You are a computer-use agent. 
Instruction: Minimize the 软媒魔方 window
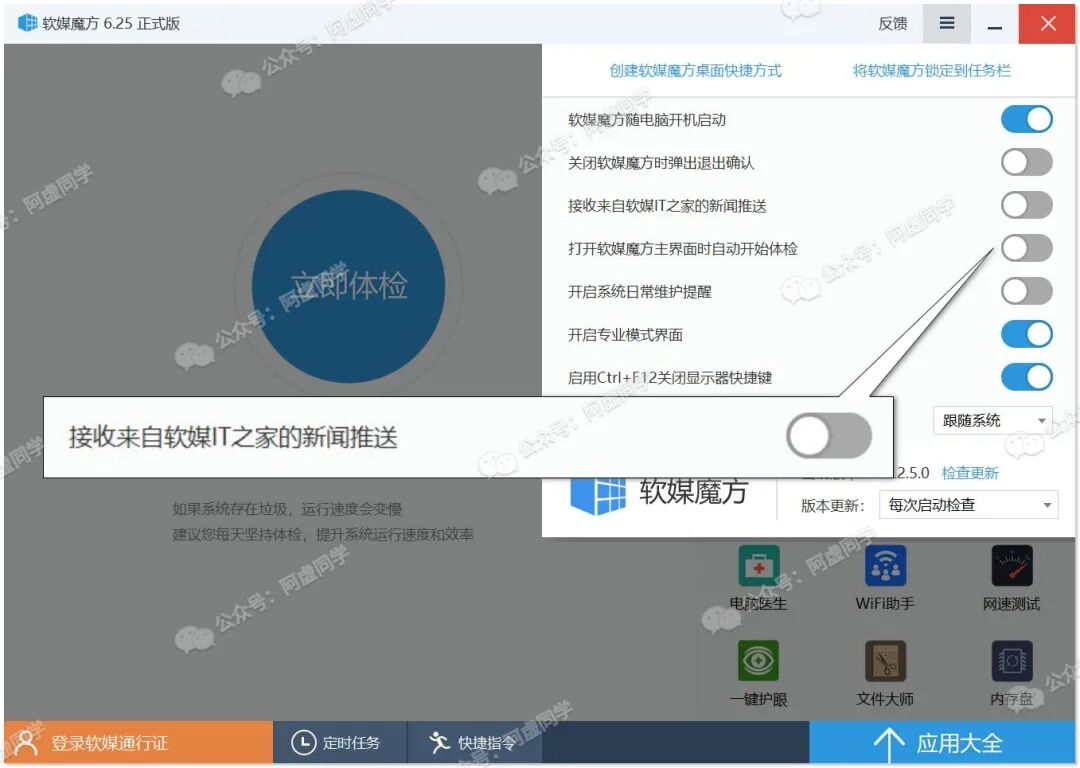tap(995, 23)
